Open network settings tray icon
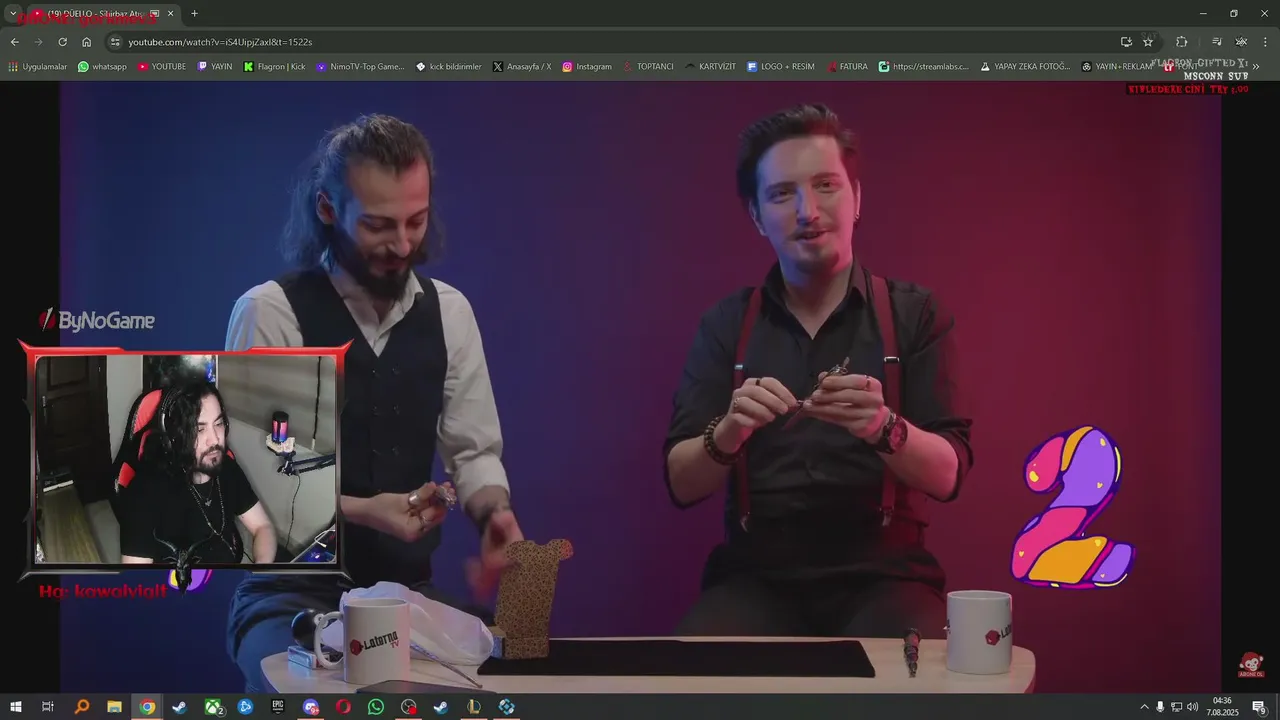1280x720 pixels. (x=1176, y=707)
